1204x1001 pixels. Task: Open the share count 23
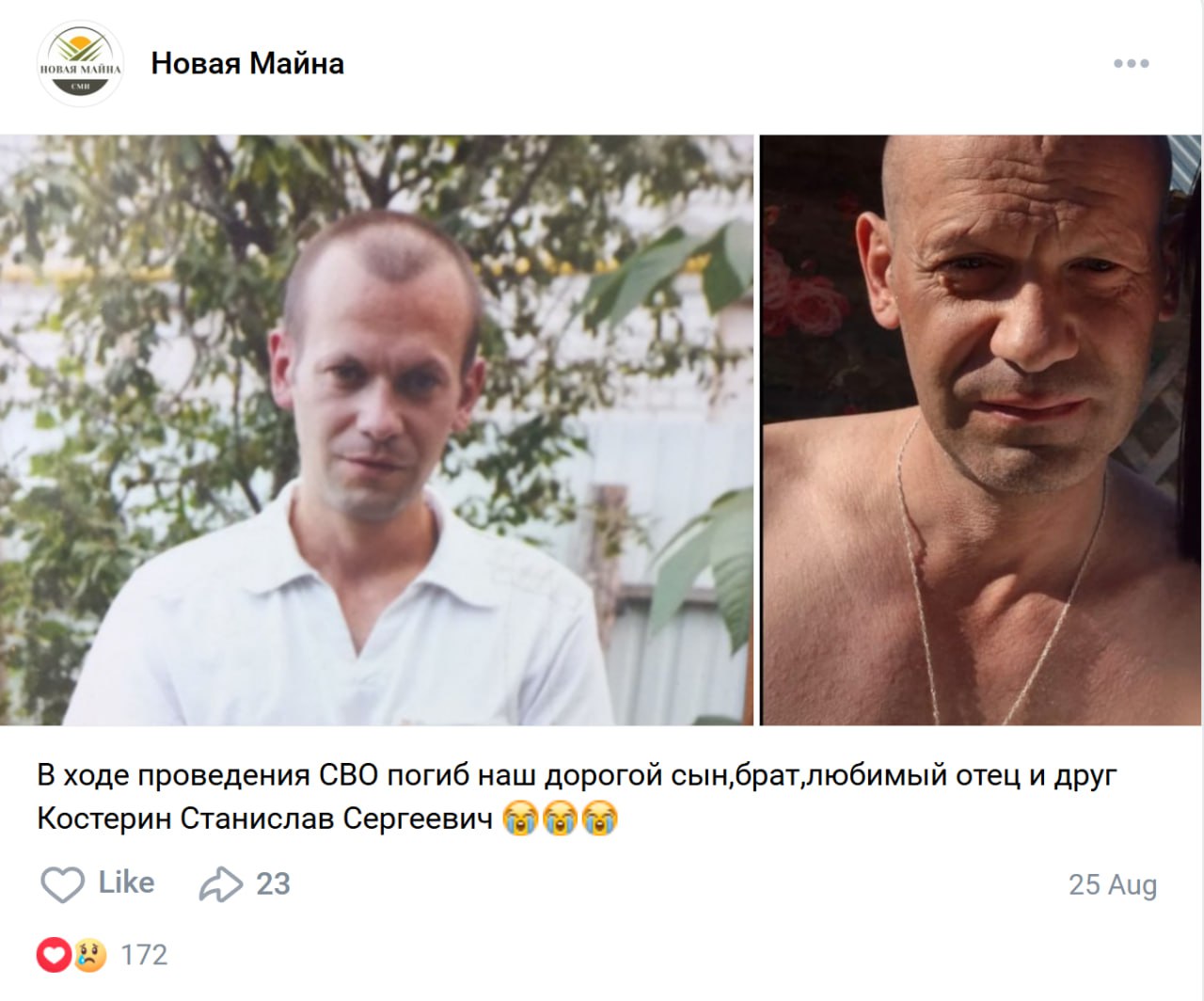(x=273, y=884)
